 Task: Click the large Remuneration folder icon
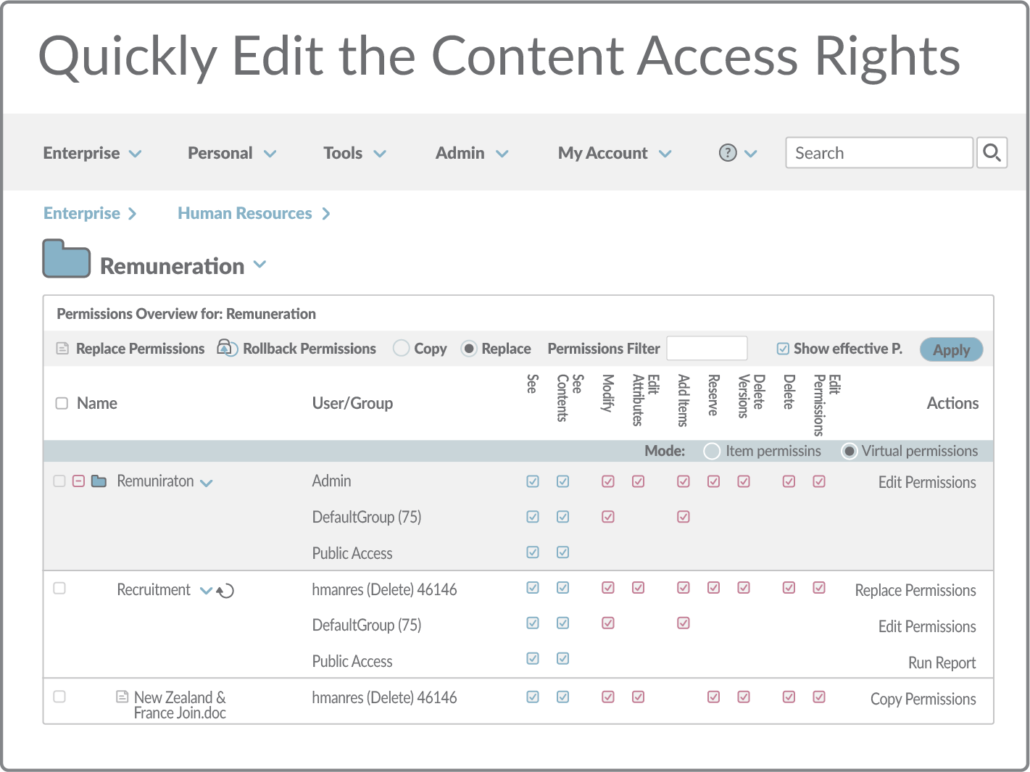(x=67, y=259)
